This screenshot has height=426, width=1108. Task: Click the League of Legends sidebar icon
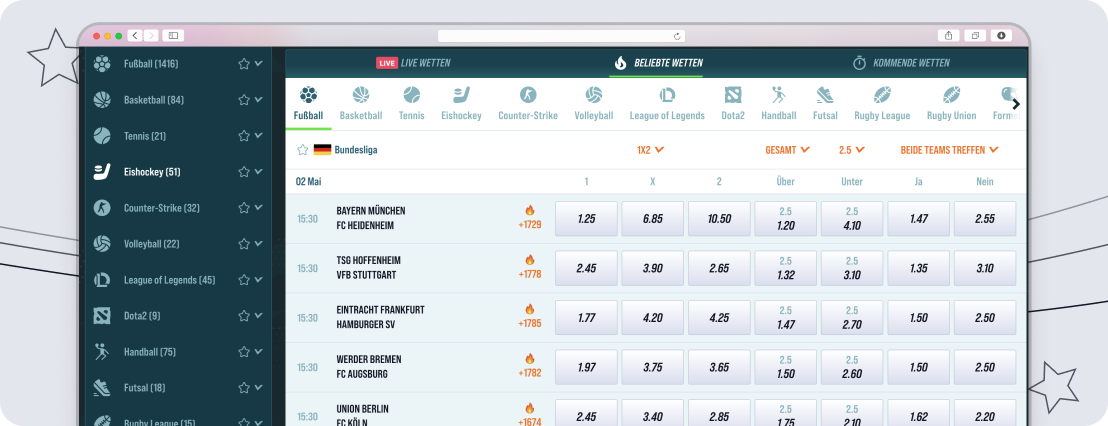click(x=102, y=280)
